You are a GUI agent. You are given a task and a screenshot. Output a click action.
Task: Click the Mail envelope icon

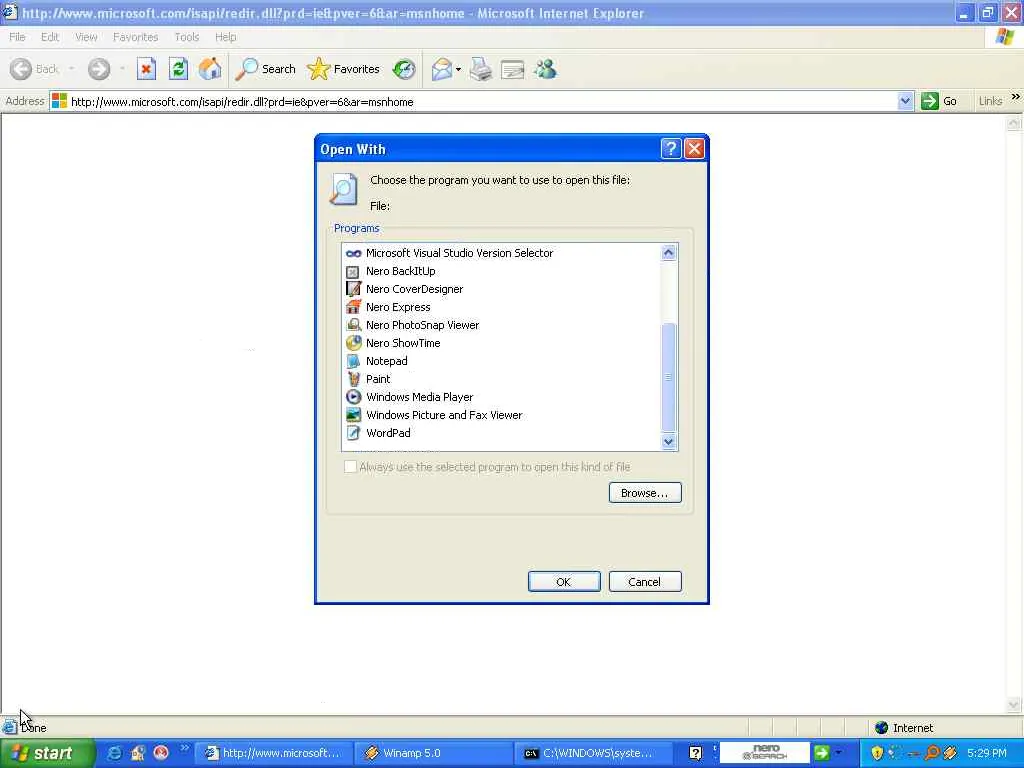coord(442,69)
